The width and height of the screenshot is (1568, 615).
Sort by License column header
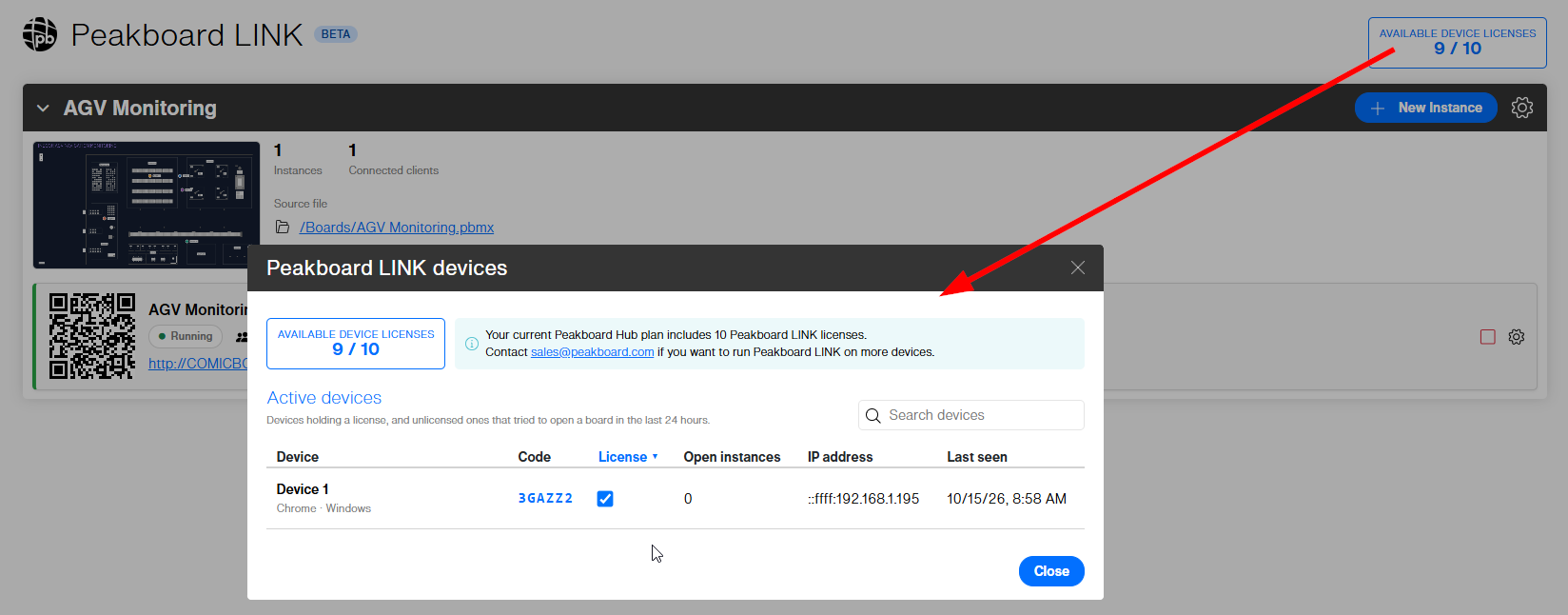628,457
